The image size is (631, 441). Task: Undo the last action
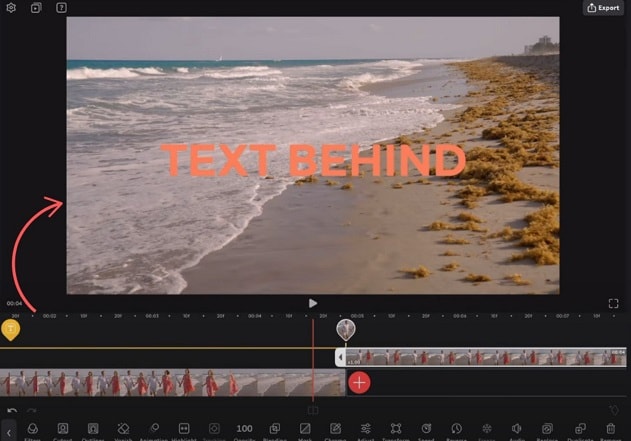(12, 410)
